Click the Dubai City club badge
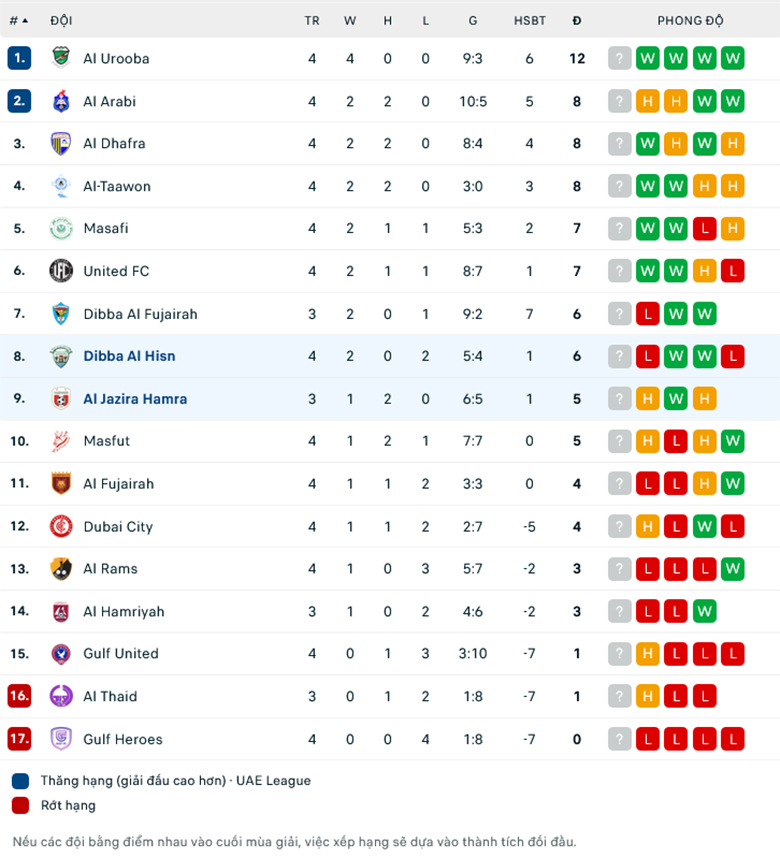The width and height of the screenshot is (780, 858). pyautogui.click(x=61, y=526)
